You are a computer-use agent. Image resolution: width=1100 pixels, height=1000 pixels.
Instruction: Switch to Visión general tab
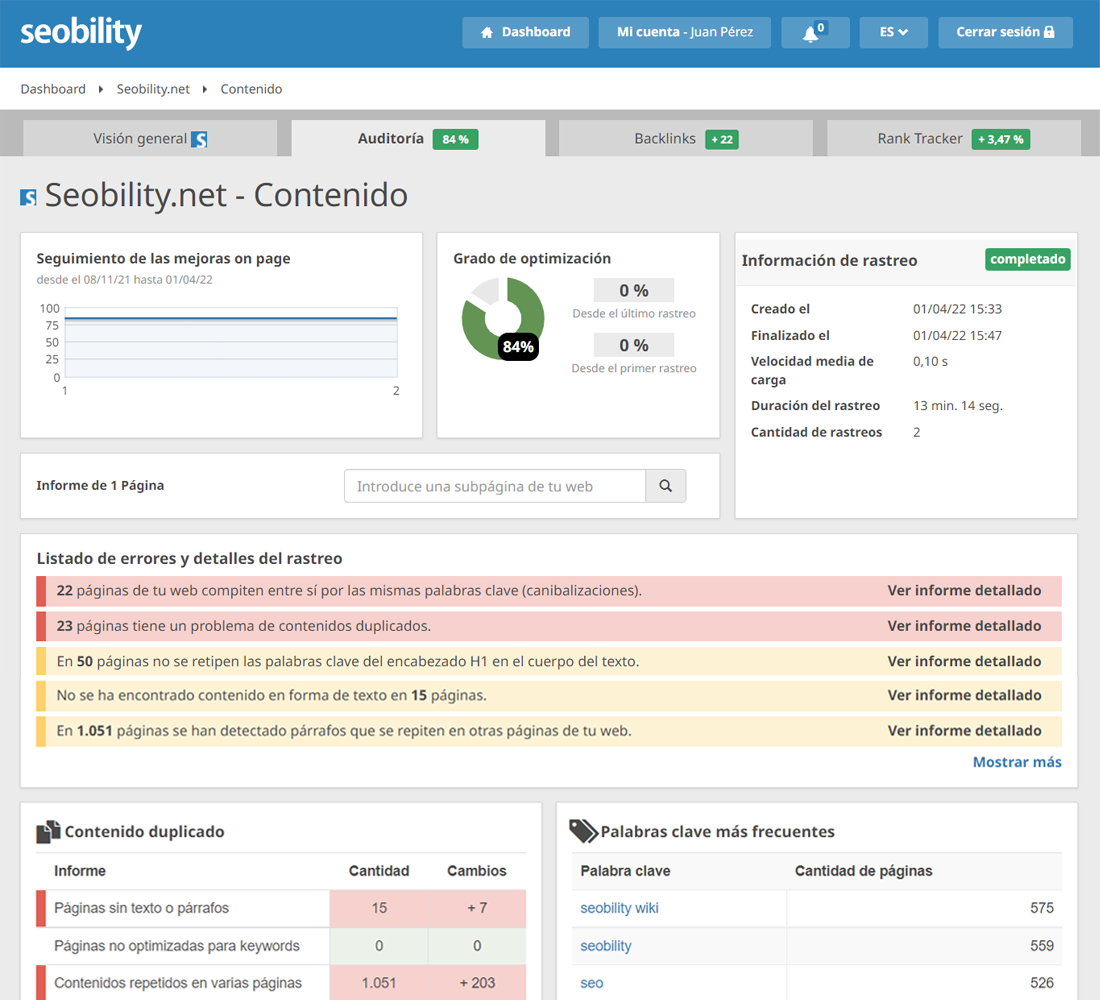150,138
